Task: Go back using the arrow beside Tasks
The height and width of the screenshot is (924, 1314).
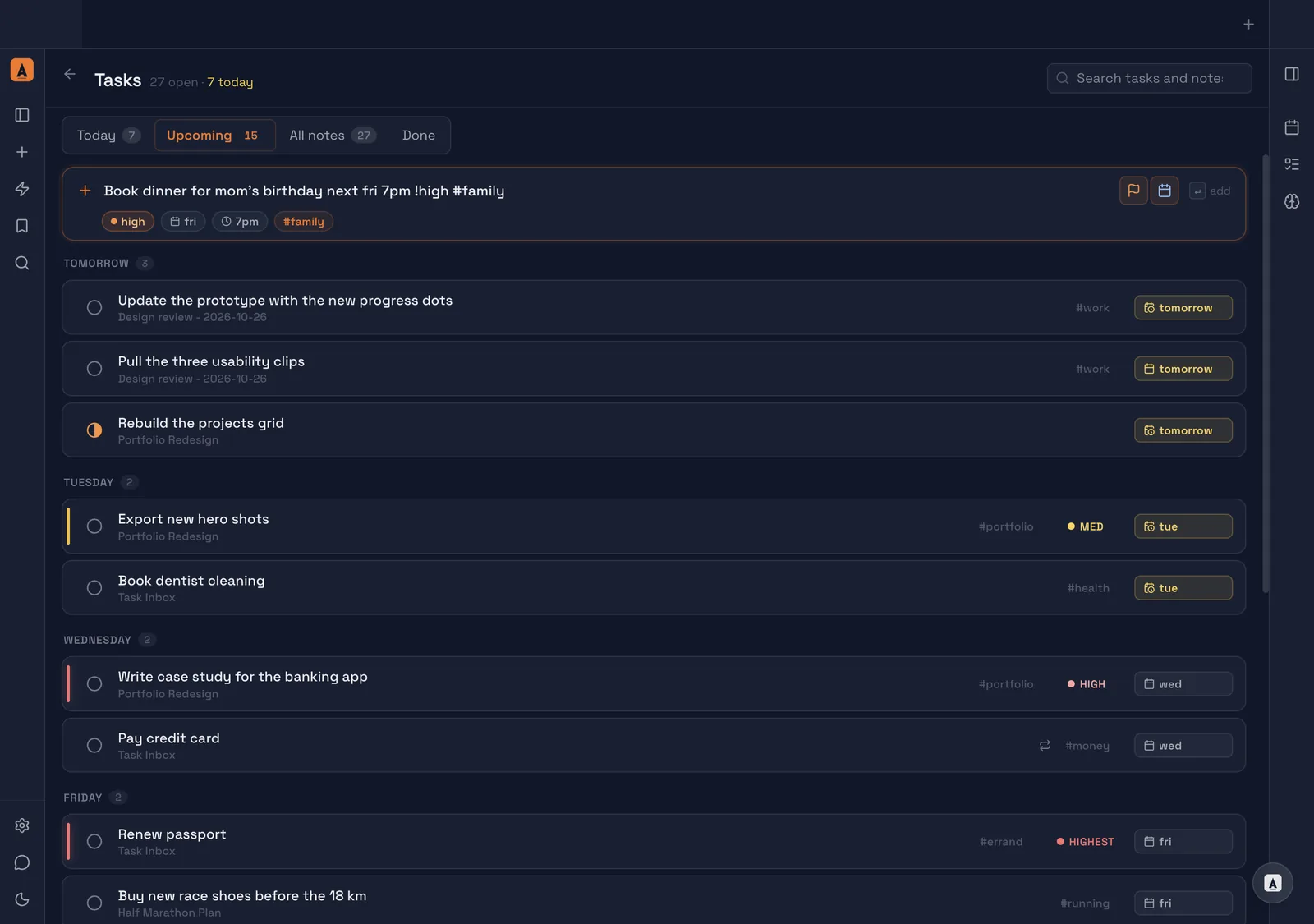Action: [70, 74]
